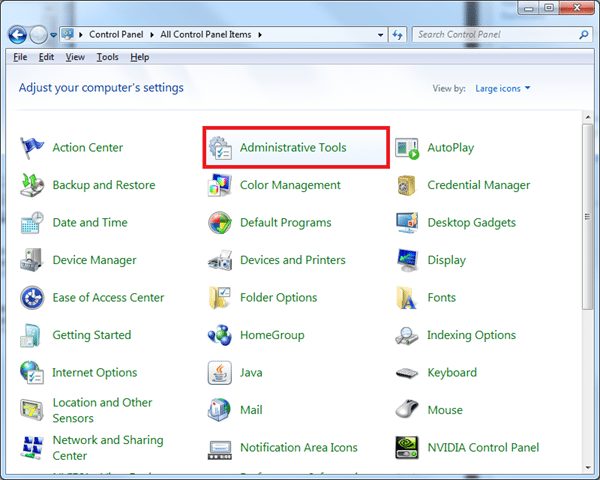The width and height of the screenshot is (600, 480).
Task: Open the Mail icon
Action: point(219,410)
